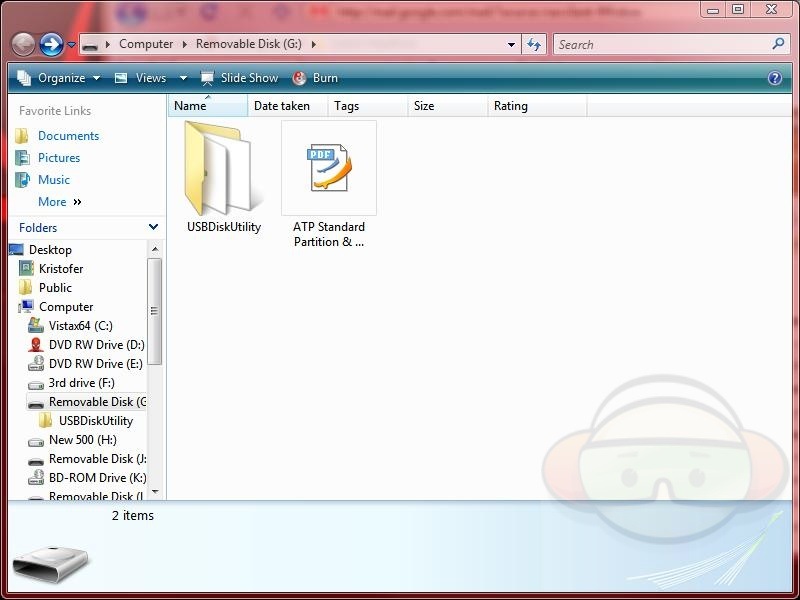This screenshot has height=600, width=800.
Task: Sort files by Name column header
Action: click(x=207, y=106)
